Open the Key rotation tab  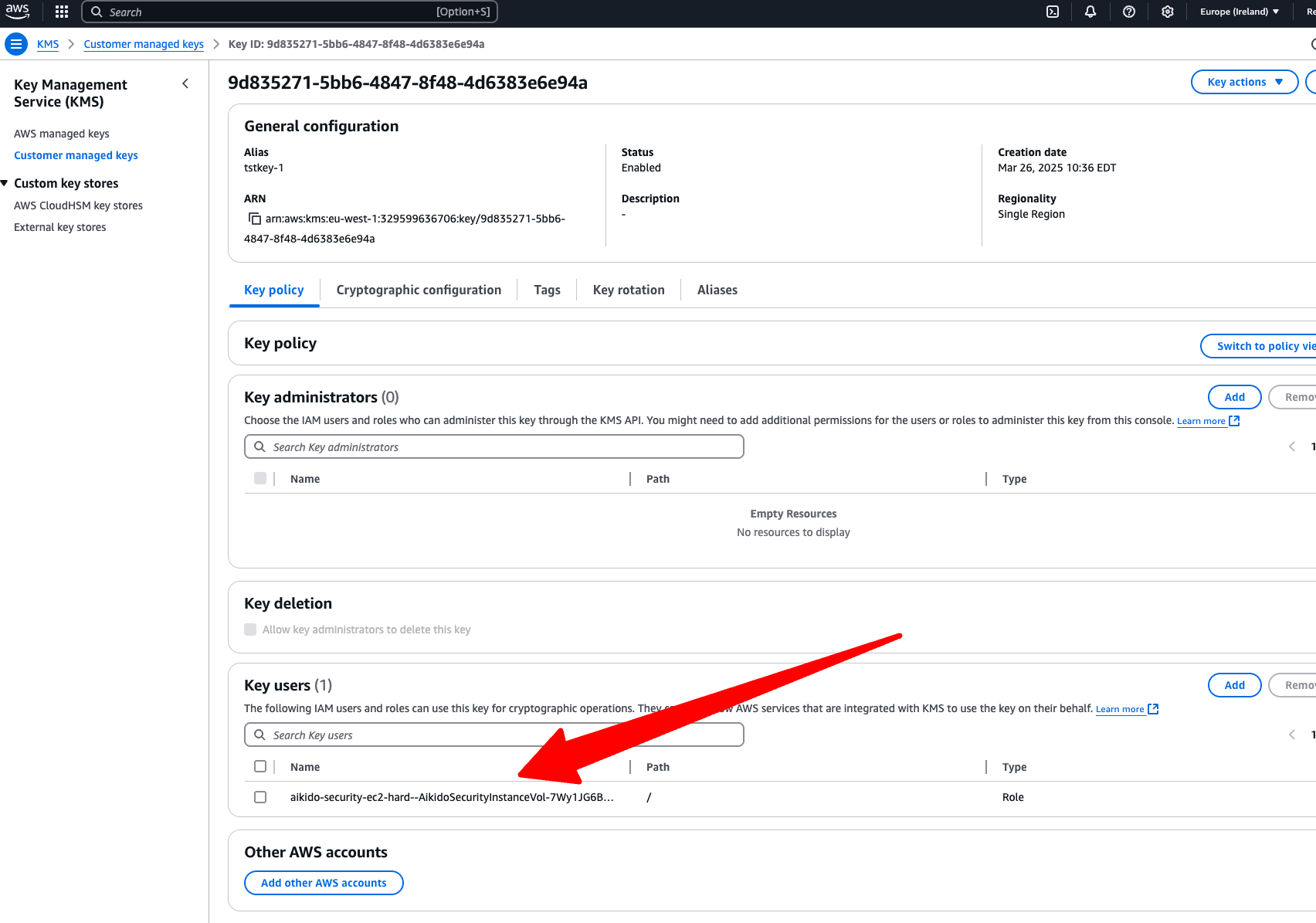(x=629, y=290)
